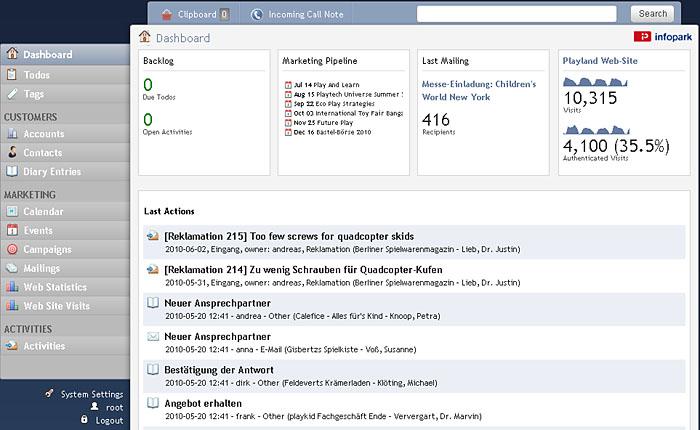Open the Clipboard toolbar item
The width and height of the screenshot is (700, 430).
coord(195,15)
